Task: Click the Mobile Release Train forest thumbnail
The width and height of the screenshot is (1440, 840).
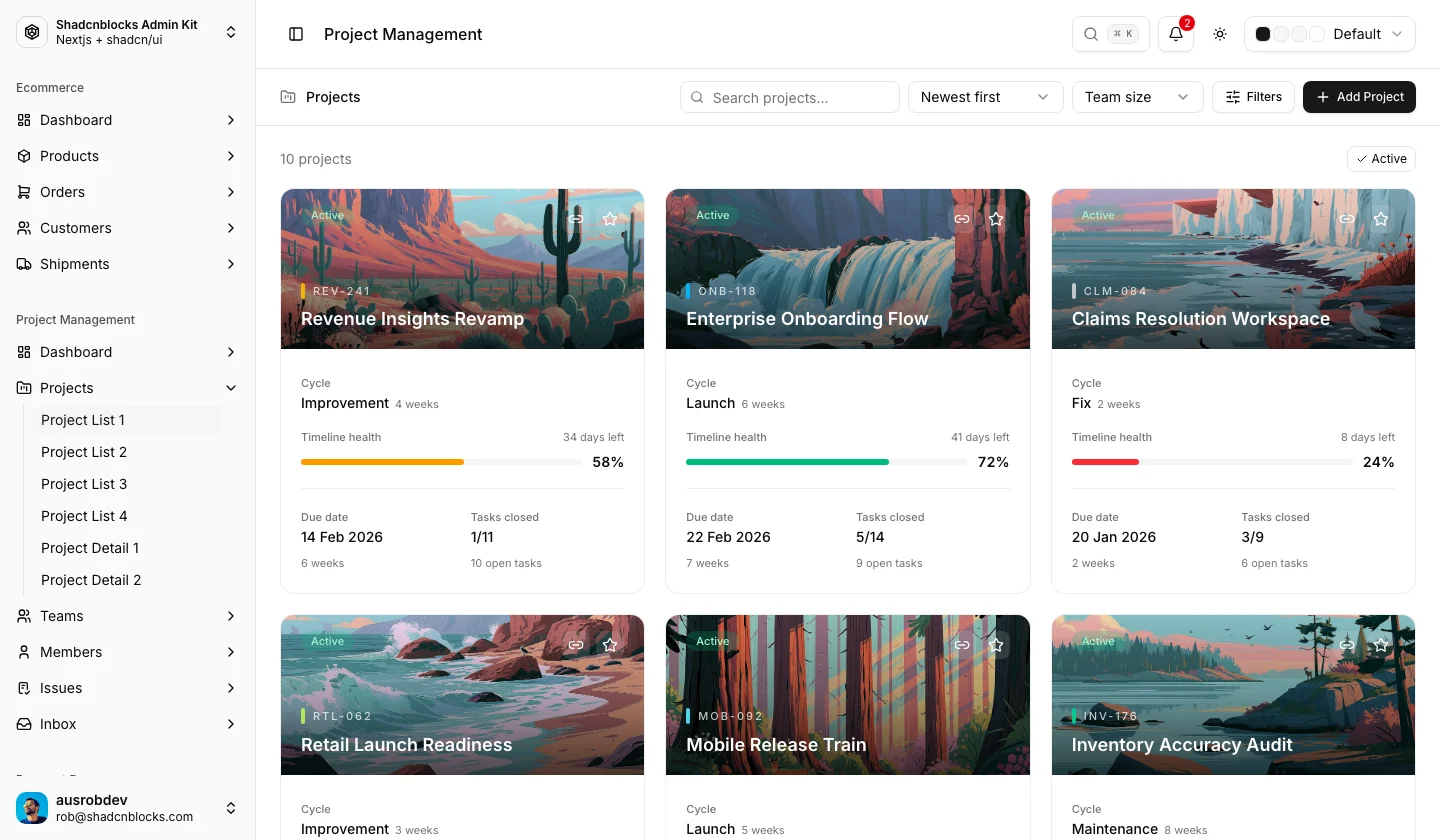Action: point(848,695)
